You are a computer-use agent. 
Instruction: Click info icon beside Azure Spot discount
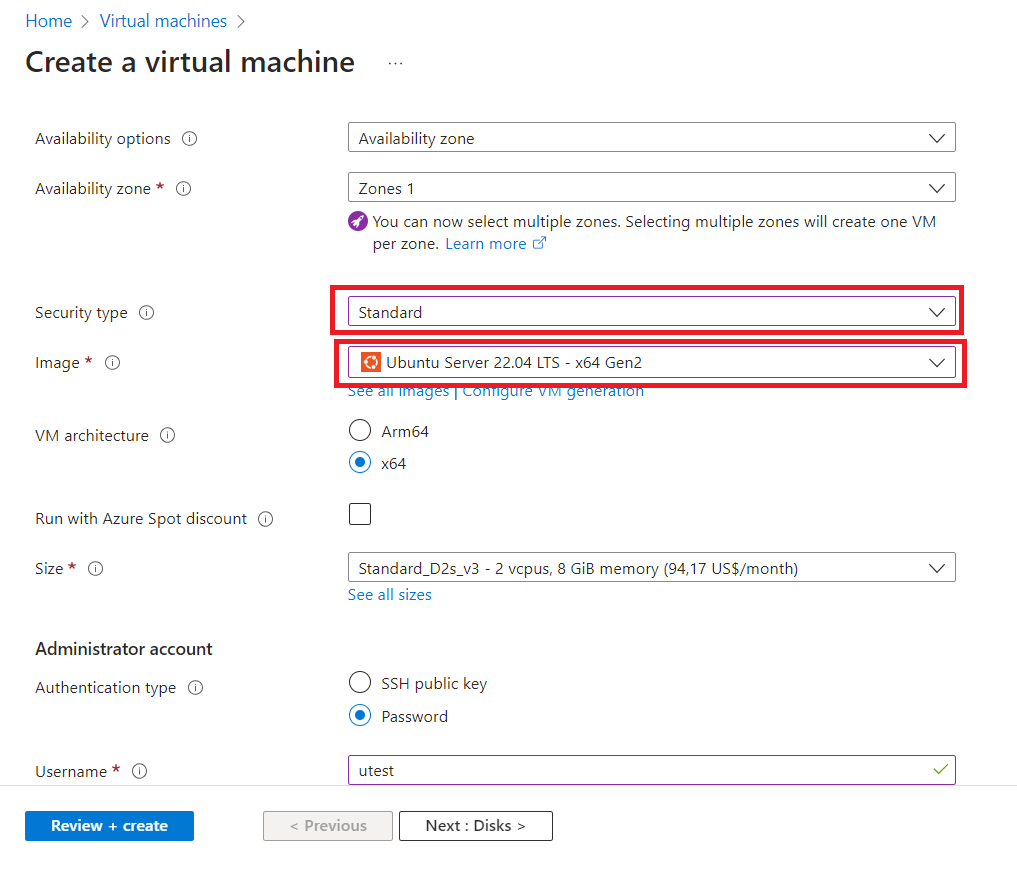265,519
